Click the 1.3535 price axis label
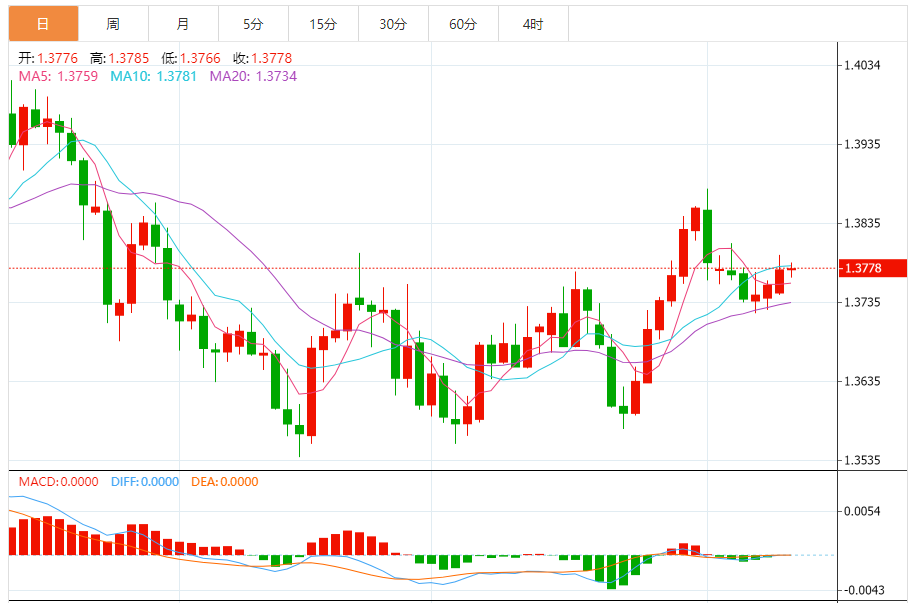The width and height of the screenshot is (912, 603). pyautogui.click(x=862, y=461)
